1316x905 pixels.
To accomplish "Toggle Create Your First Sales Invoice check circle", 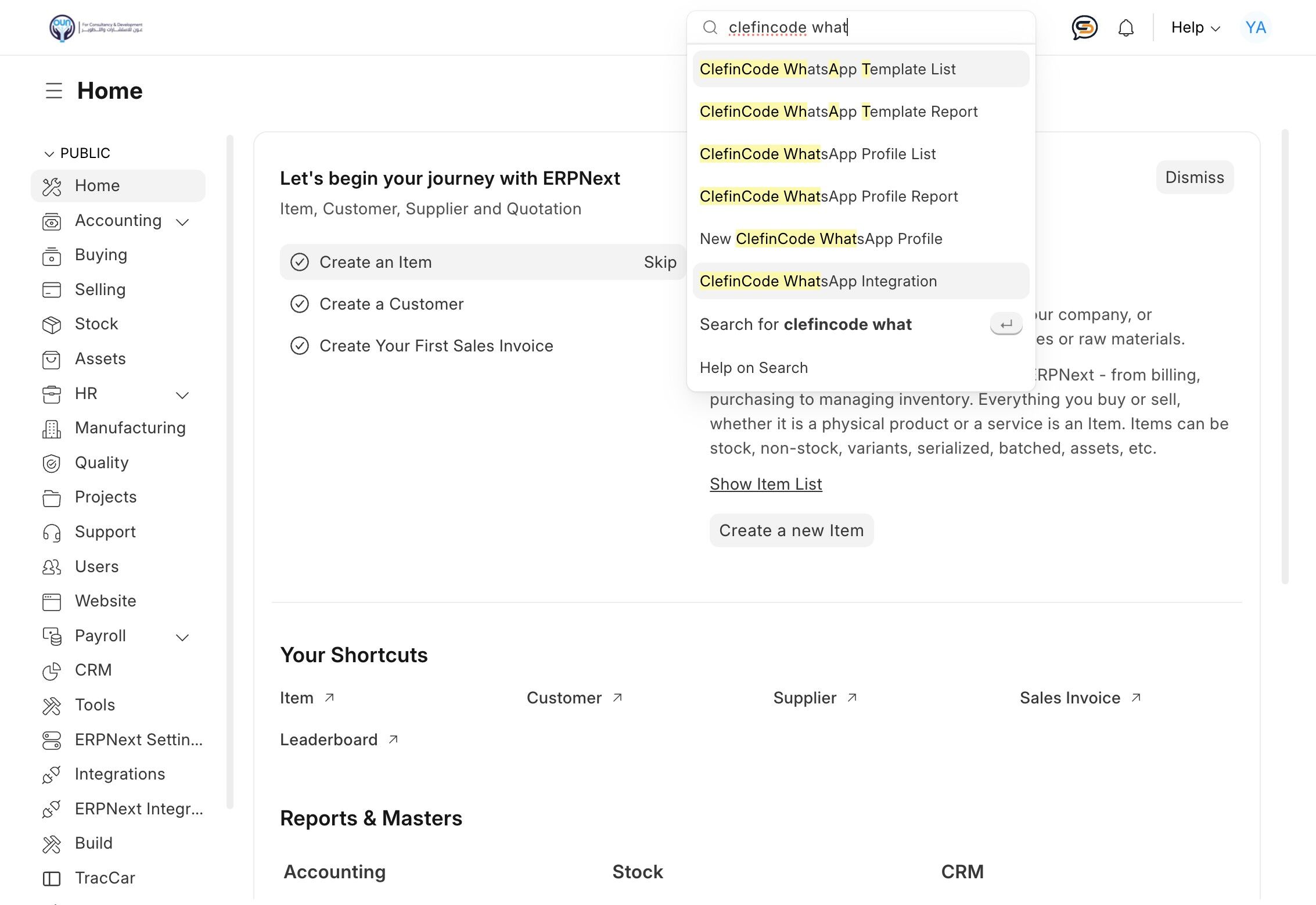I will pyautogui.click(x=299, y=346).
